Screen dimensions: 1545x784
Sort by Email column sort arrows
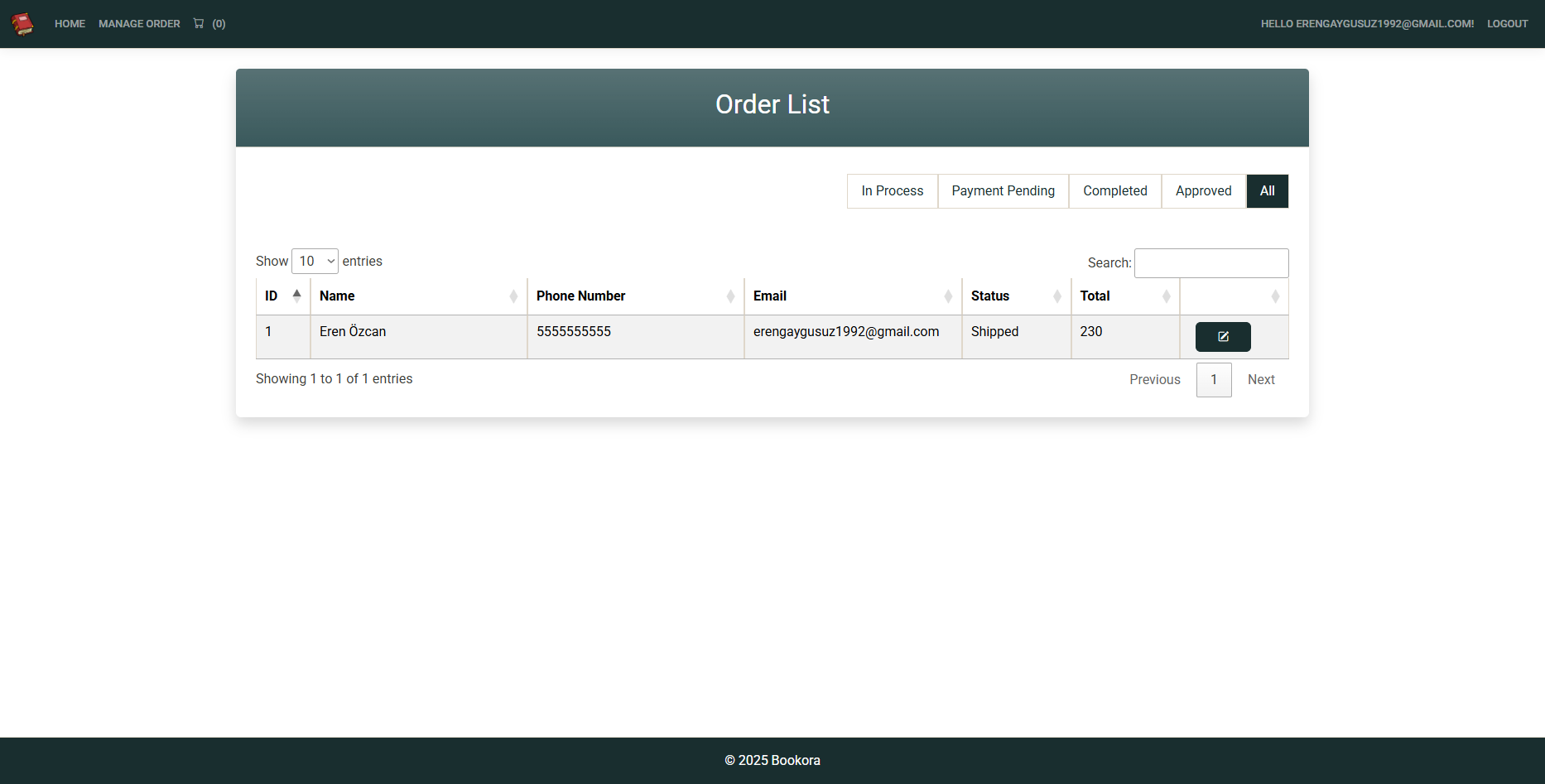[948, 296]
